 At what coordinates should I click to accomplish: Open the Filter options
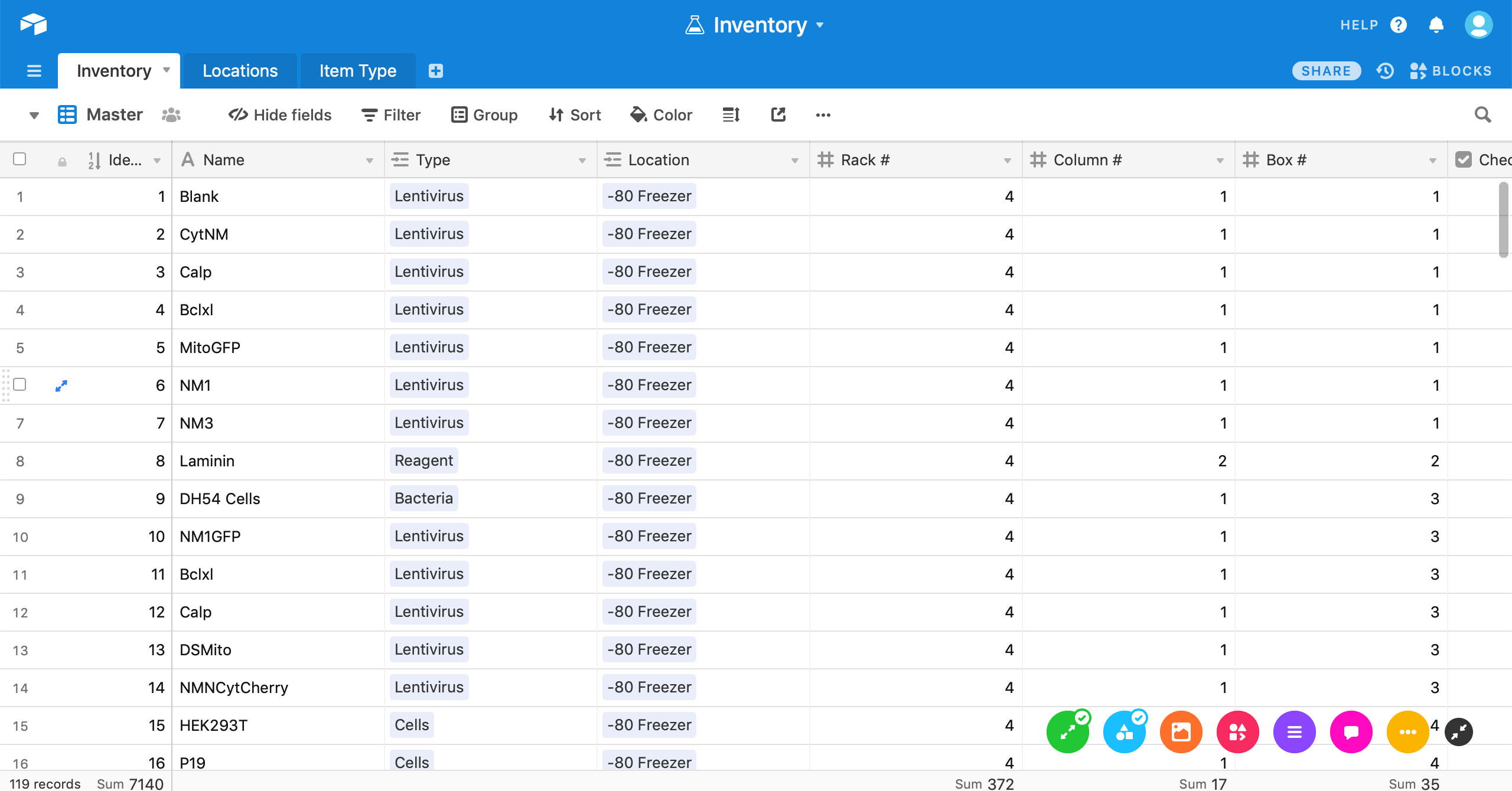[391, 115]
